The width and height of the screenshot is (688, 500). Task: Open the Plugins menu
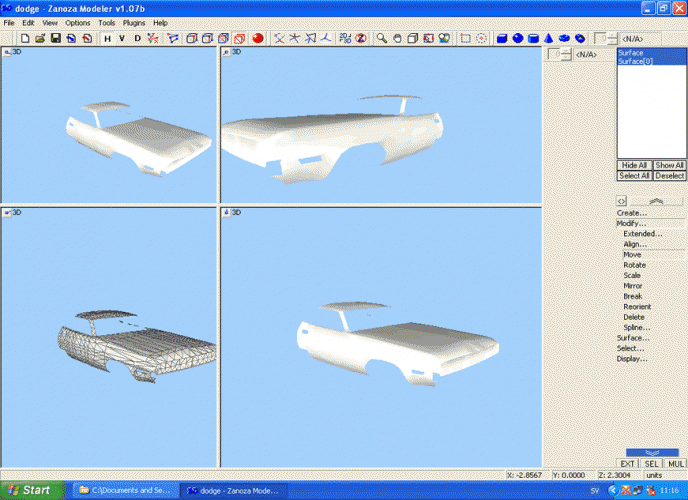coord(134,22)
